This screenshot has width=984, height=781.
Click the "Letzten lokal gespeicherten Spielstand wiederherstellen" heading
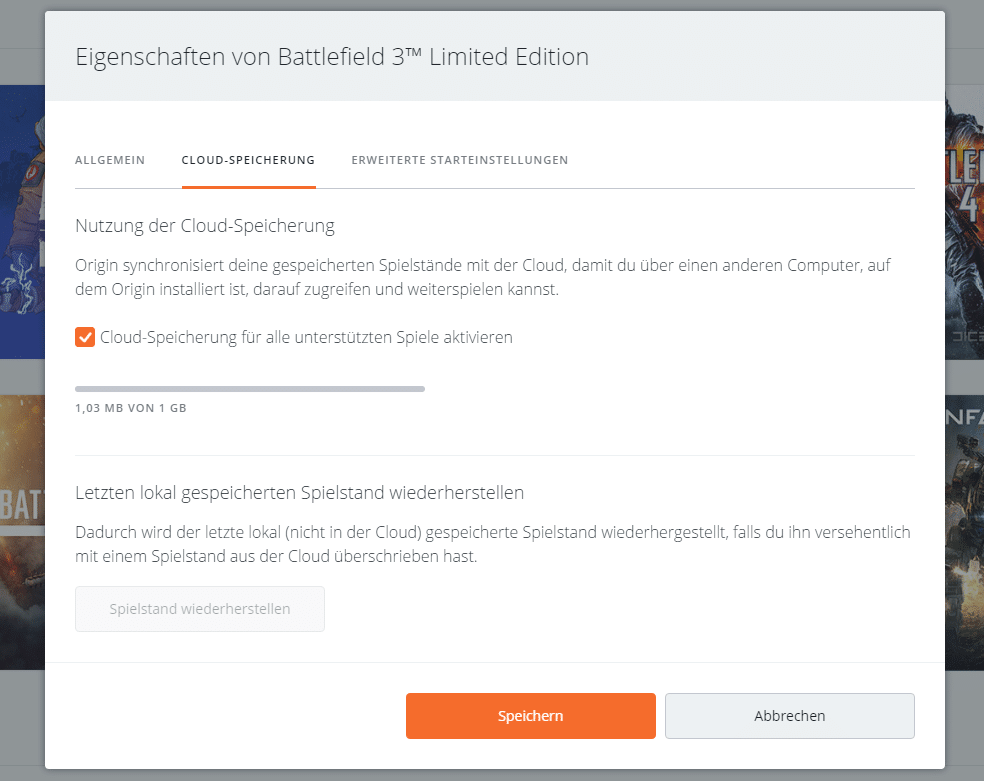click(x=300, y=493)
